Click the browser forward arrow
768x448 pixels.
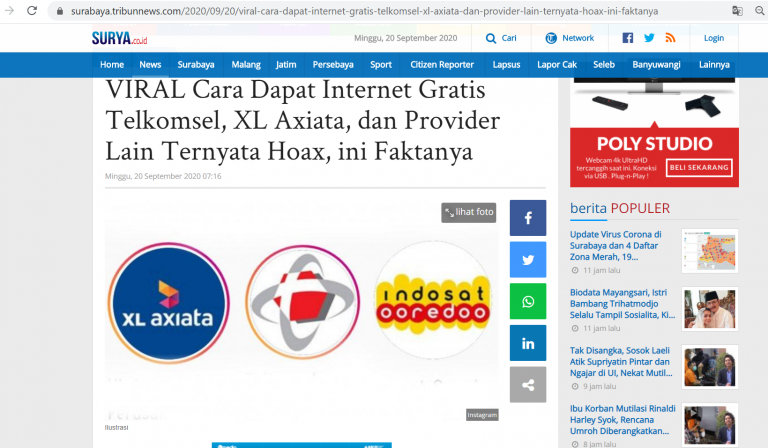9,10
